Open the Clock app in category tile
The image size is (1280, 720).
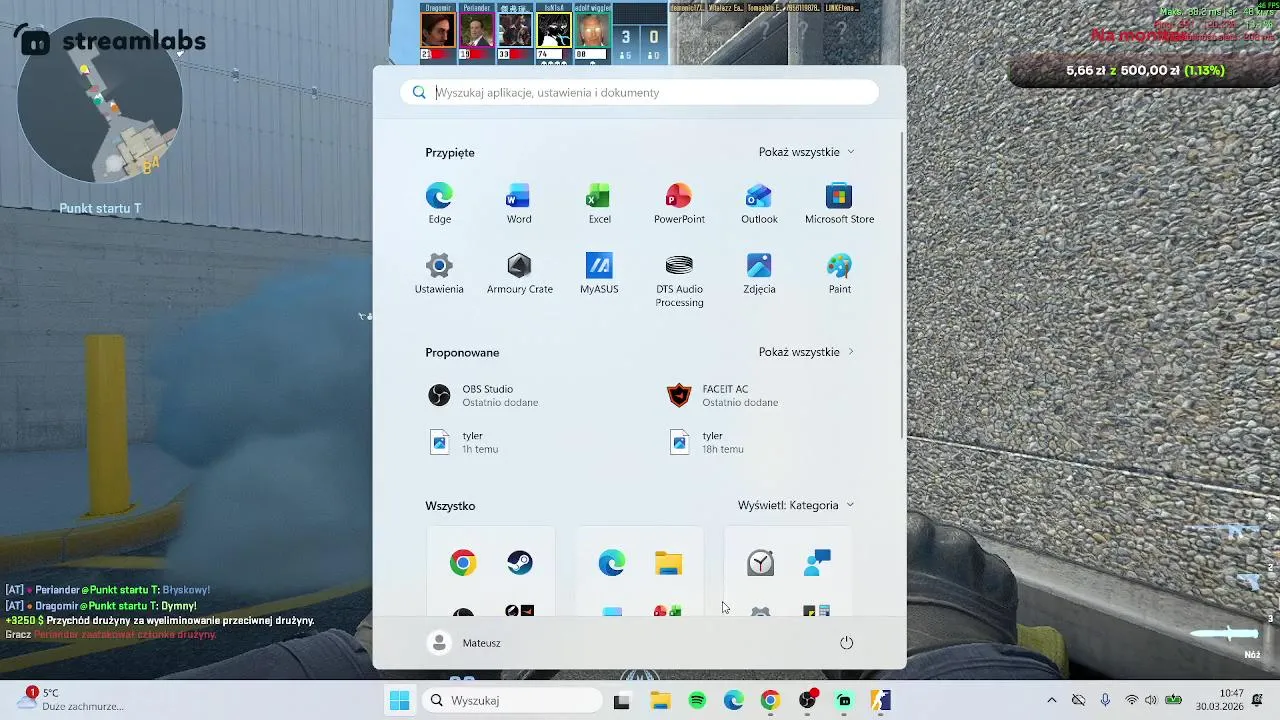760,563
